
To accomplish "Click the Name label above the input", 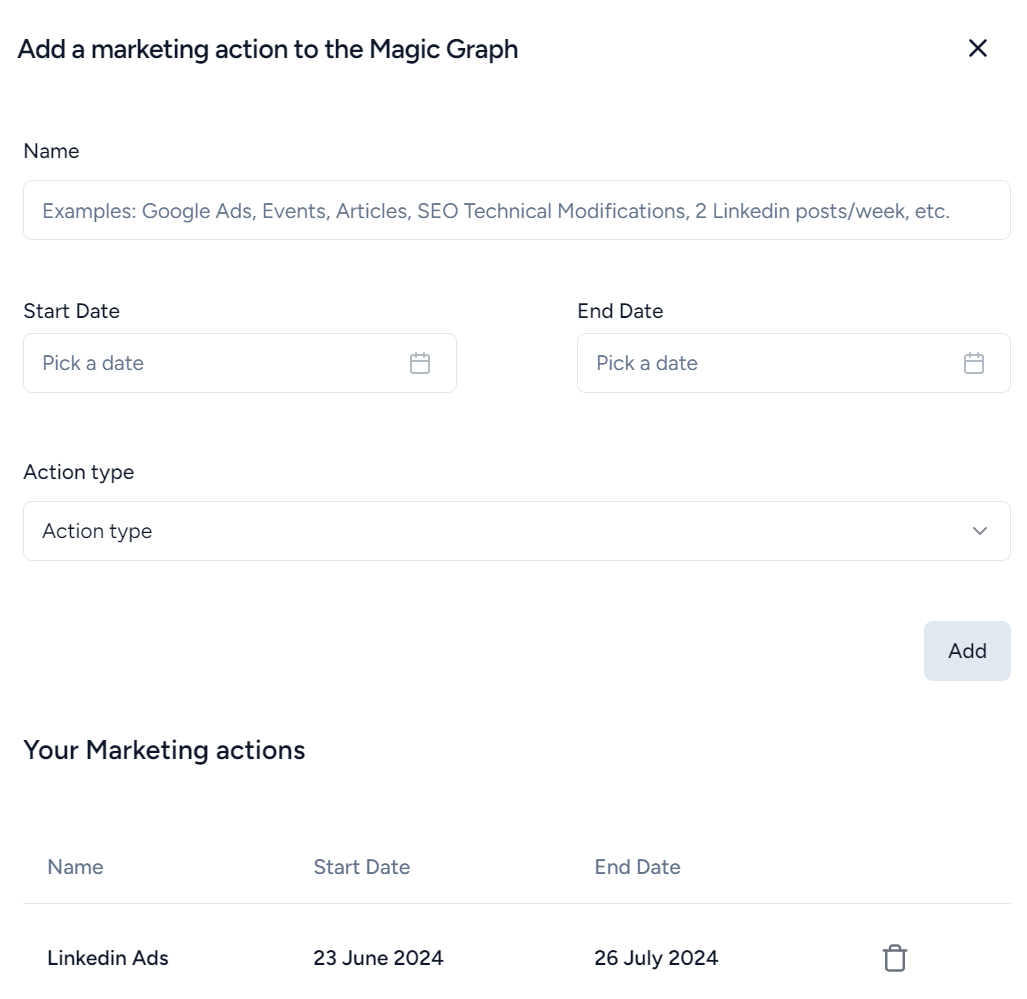I will (x=51, y=151).
